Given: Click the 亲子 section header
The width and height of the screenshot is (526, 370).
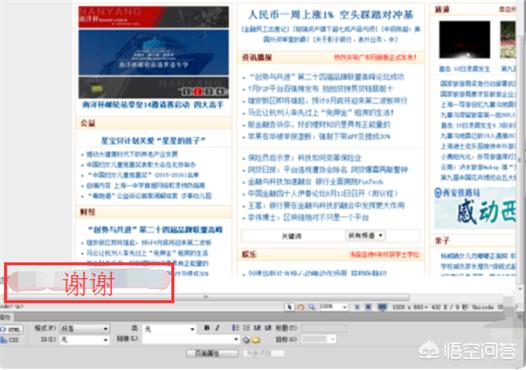Looking at the screenshot, I should pyautogui.click(x=442, y=240).
